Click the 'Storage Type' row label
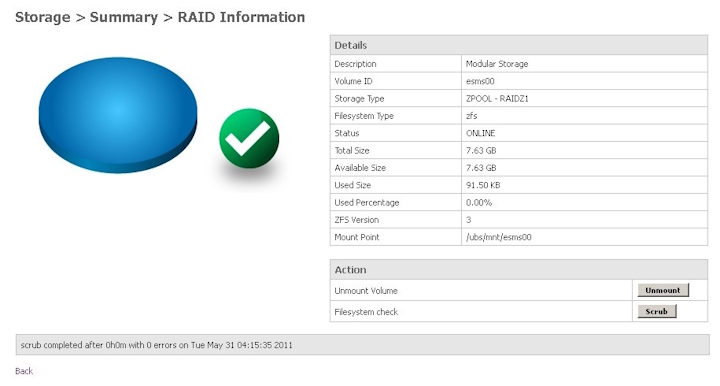The image size is (720, 386). (359, 99)
